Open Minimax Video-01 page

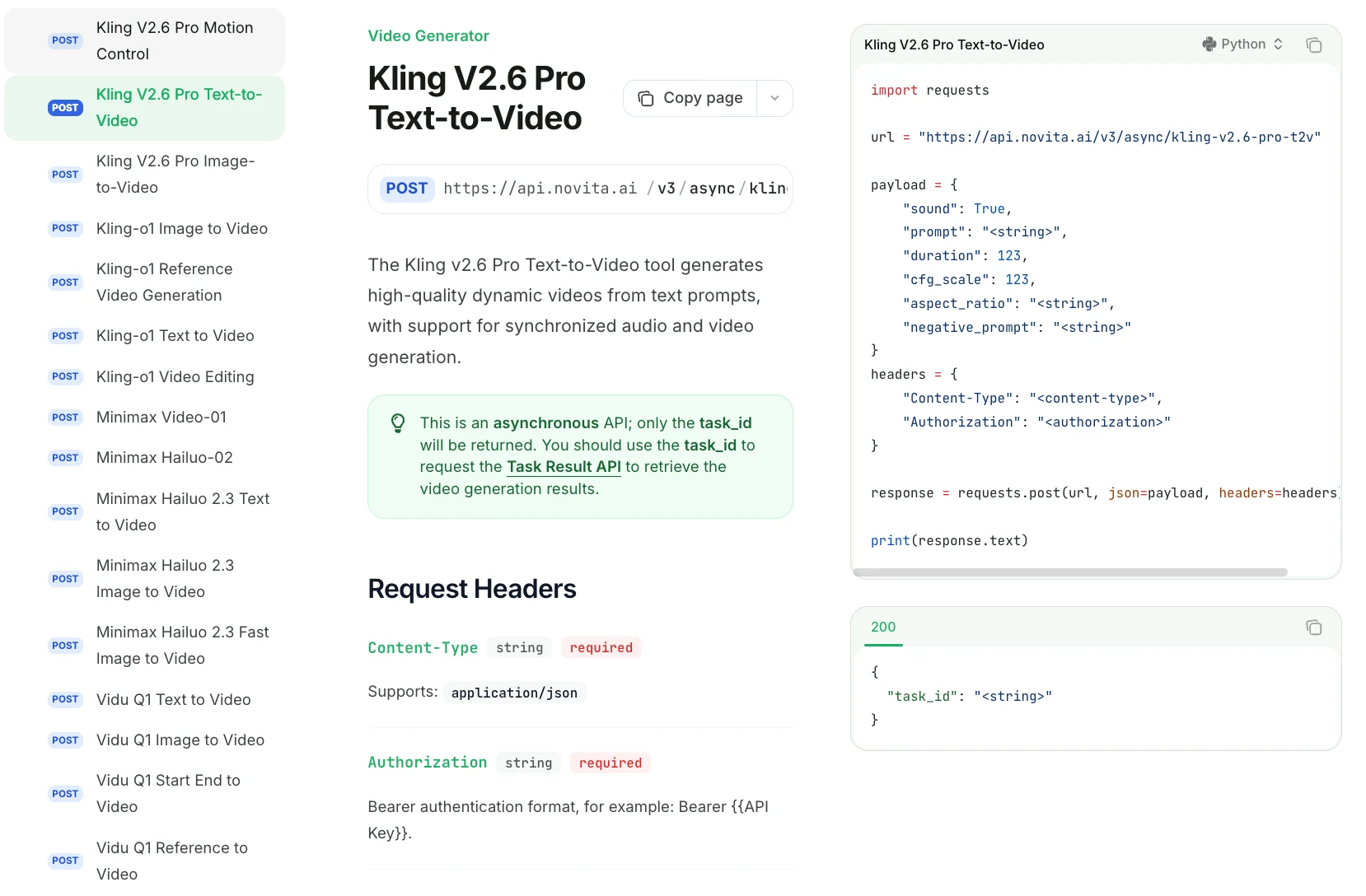click(x=145, y=418)
